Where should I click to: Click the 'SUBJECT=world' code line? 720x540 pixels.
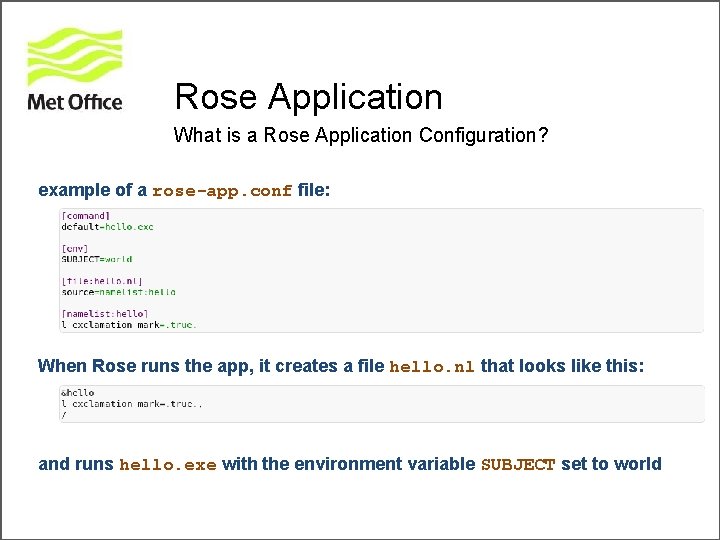(x=97, y=259)
